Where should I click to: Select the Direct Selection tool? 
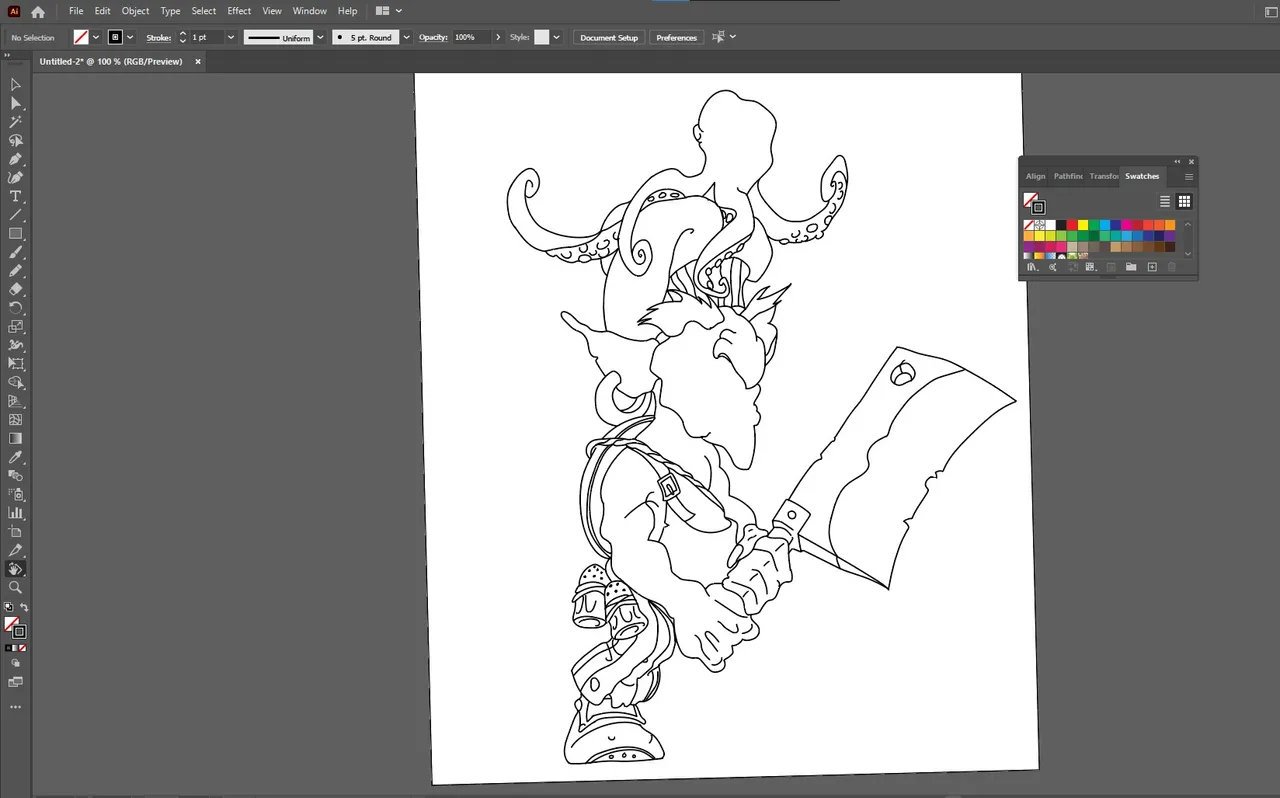pos(15,103)
